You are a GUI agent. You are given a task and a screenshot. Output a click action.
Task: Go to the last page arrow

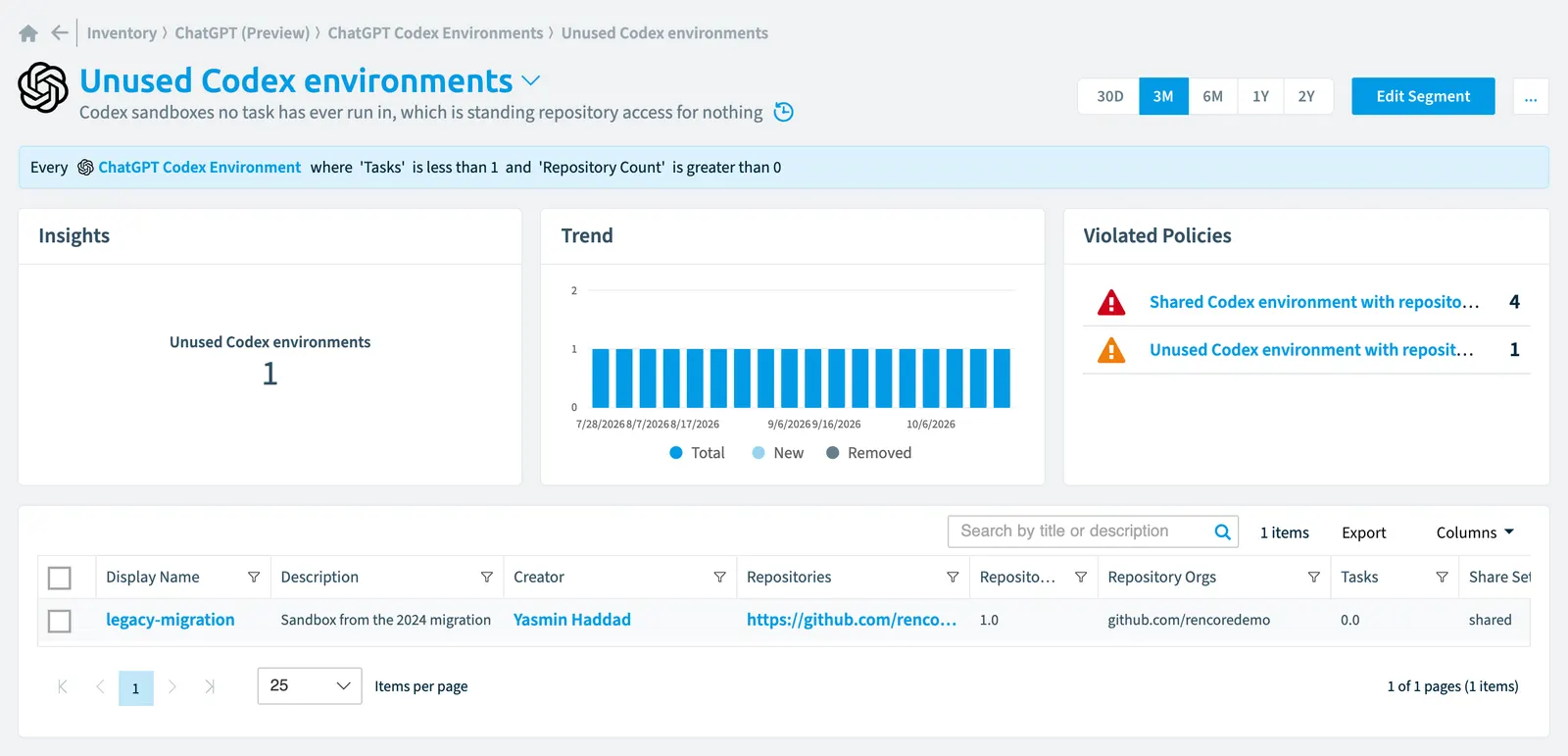tap(209, 686)
